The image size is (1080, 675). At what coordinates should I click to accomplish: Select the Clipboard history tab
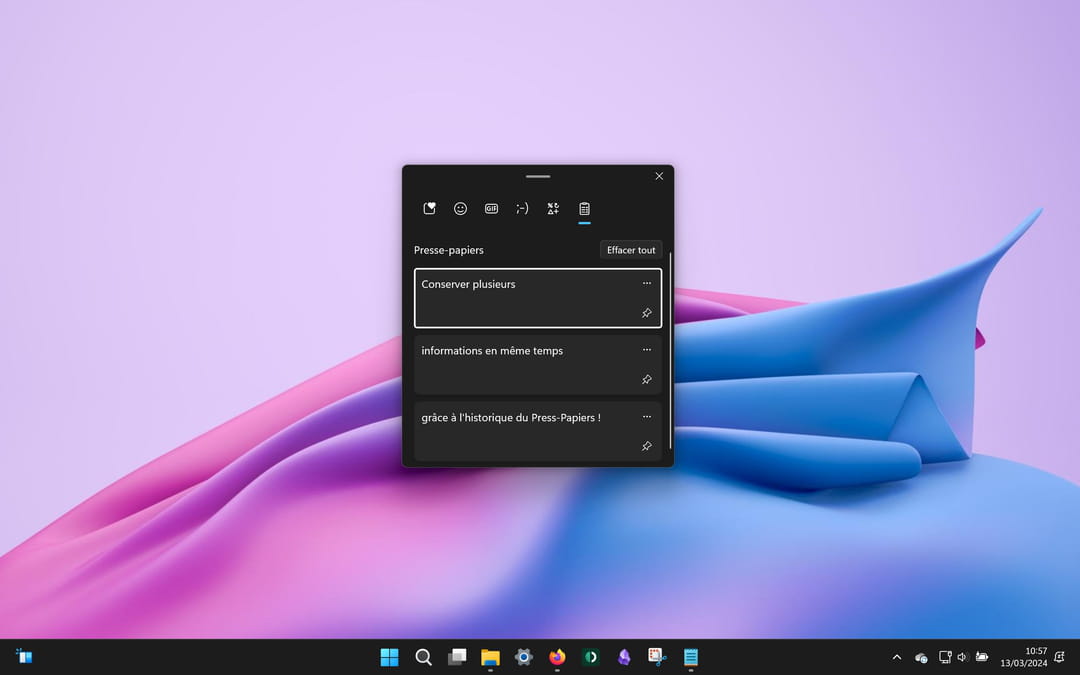coord(584,209)
